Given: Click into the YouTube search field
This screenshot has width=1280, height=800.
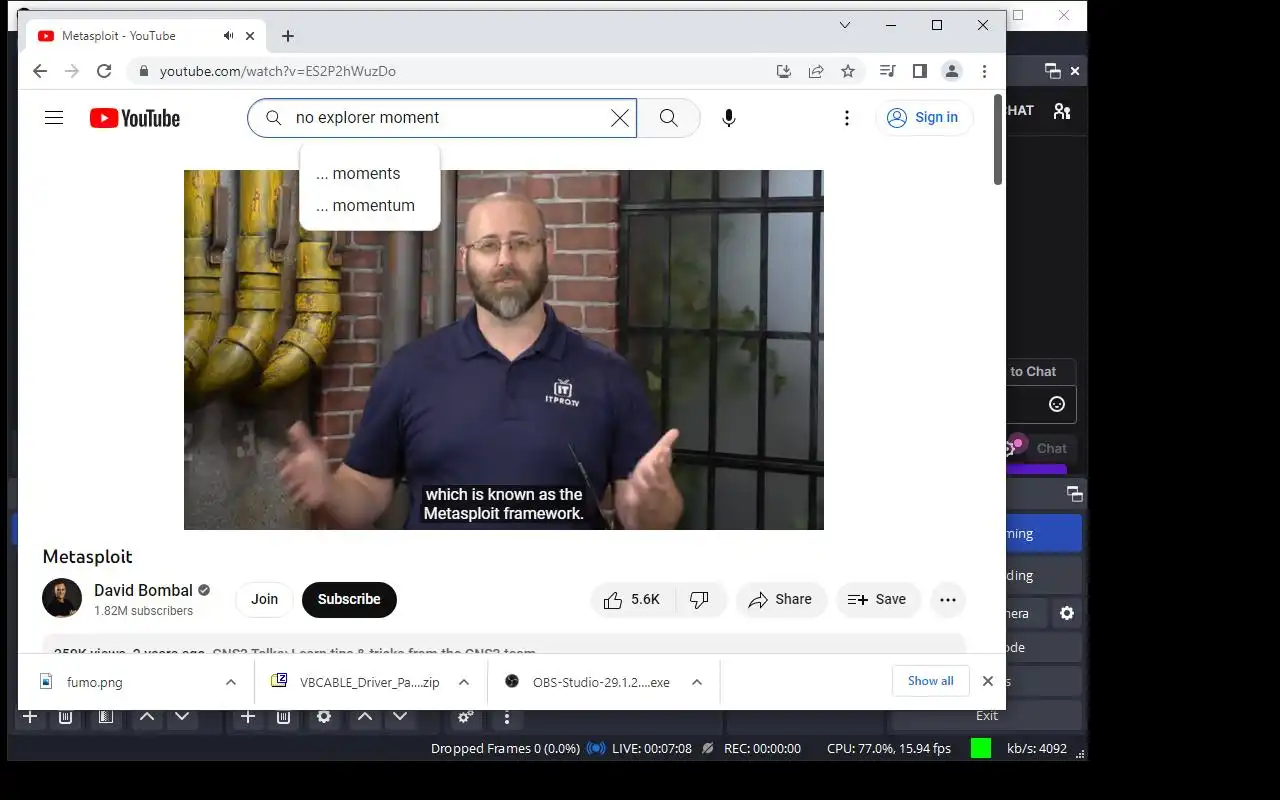Looking at the screenshot, I should (x=442, y=118).
